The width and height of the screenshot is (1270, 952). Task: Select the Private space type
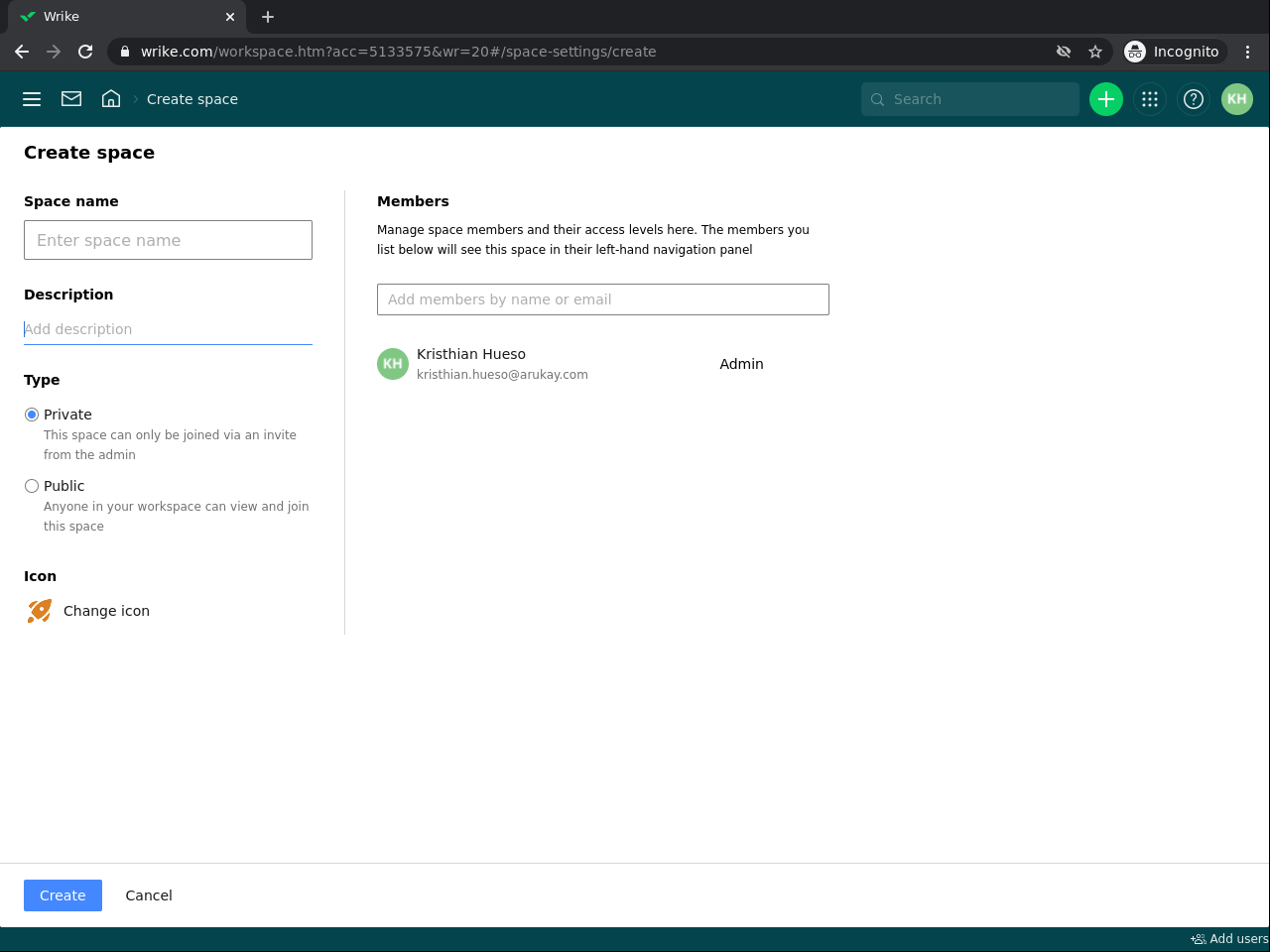32,415
